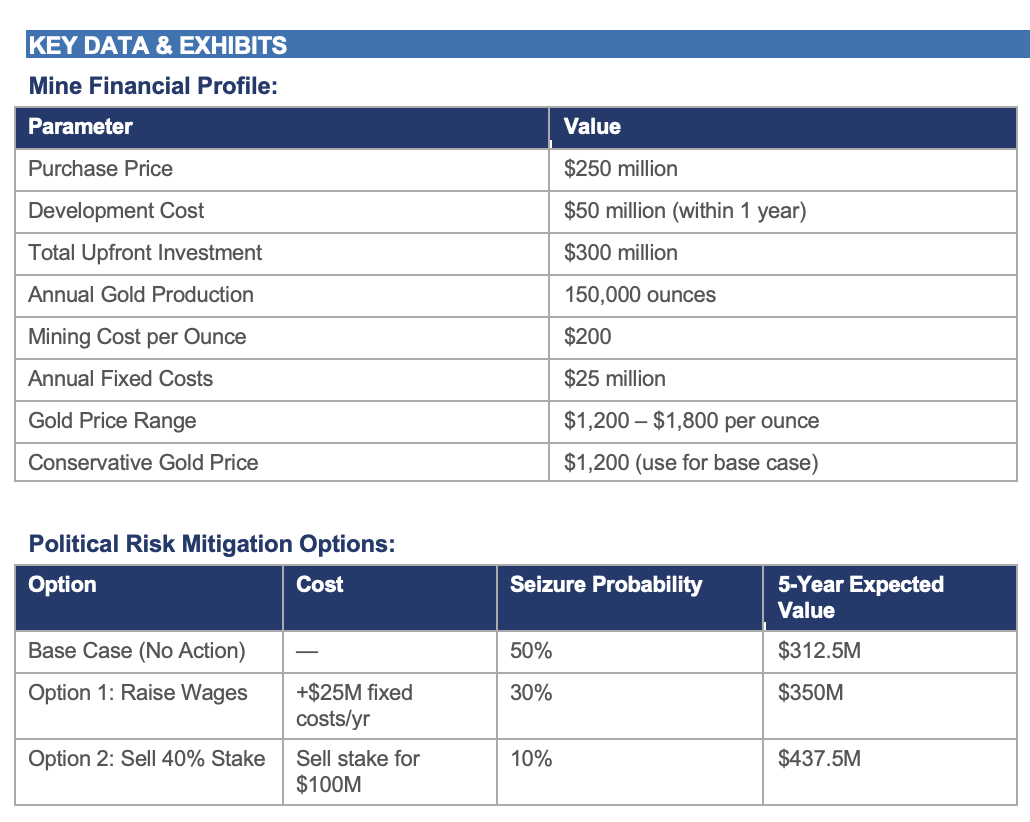Select the $437.5M expected value cell

tap(889, 773)
